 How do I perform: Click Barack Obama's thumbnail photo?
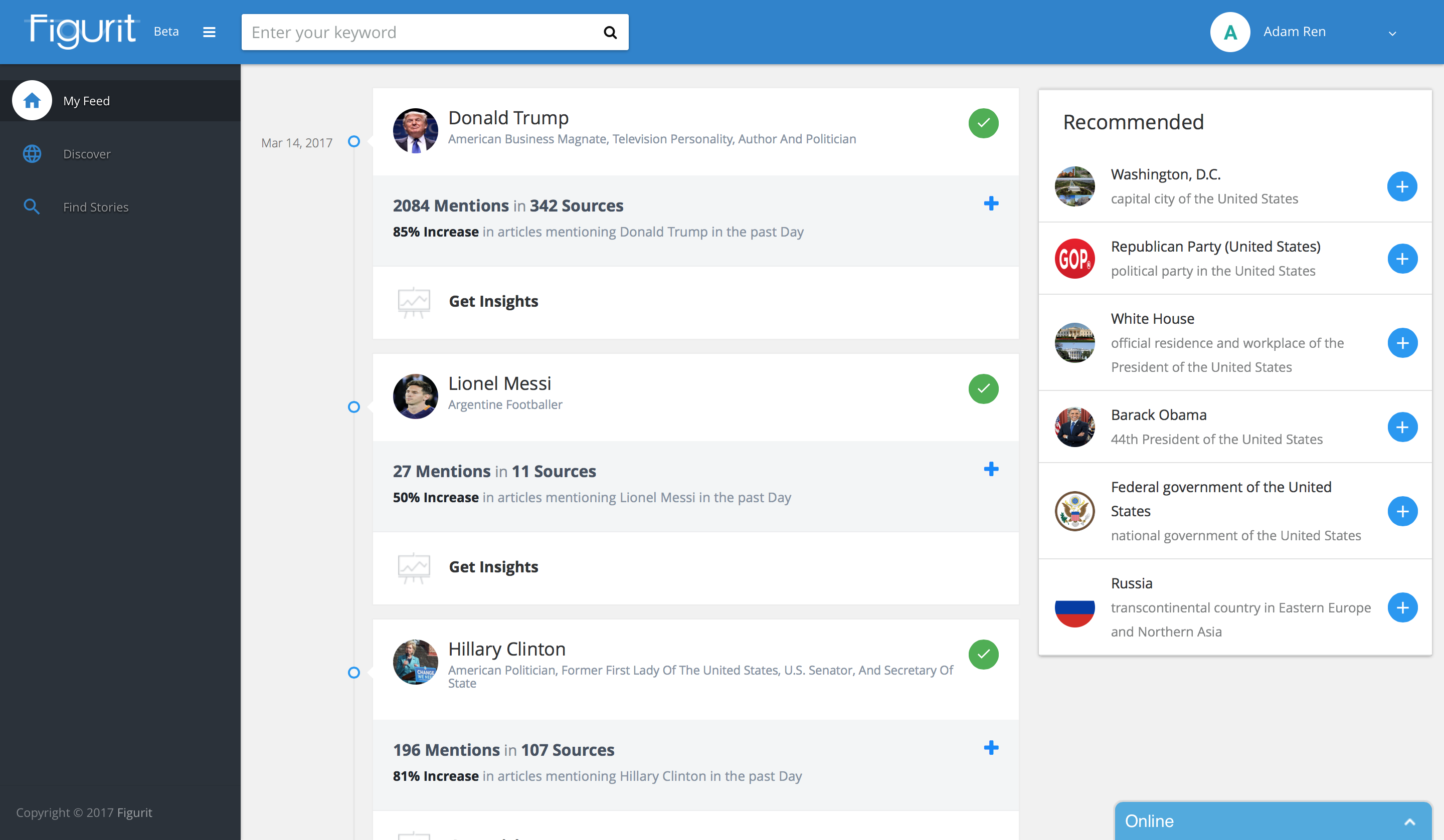[1074, 427]
